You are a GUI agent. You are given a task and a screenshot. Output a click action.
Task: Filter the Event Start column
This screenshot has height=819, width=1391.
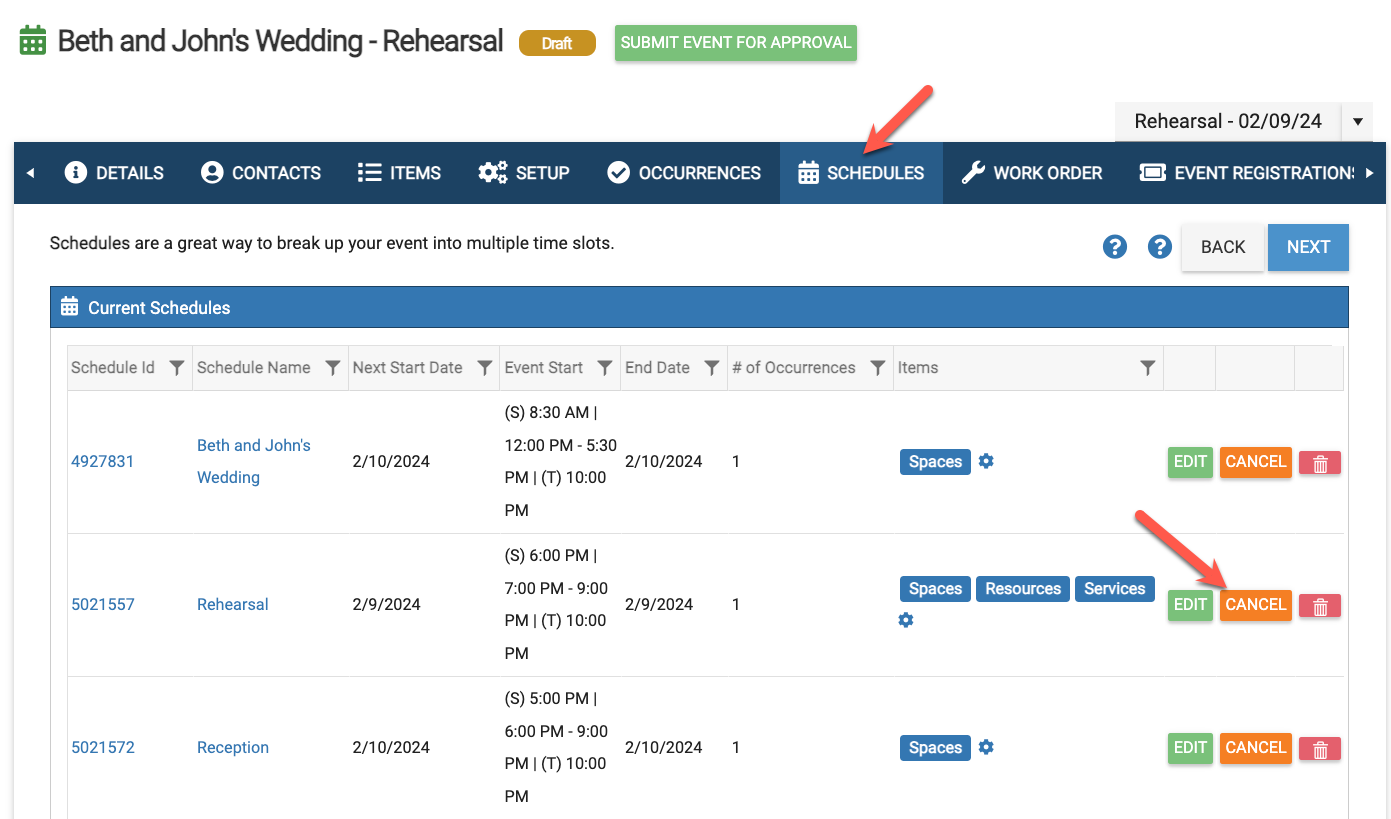[x=604, y=368]
